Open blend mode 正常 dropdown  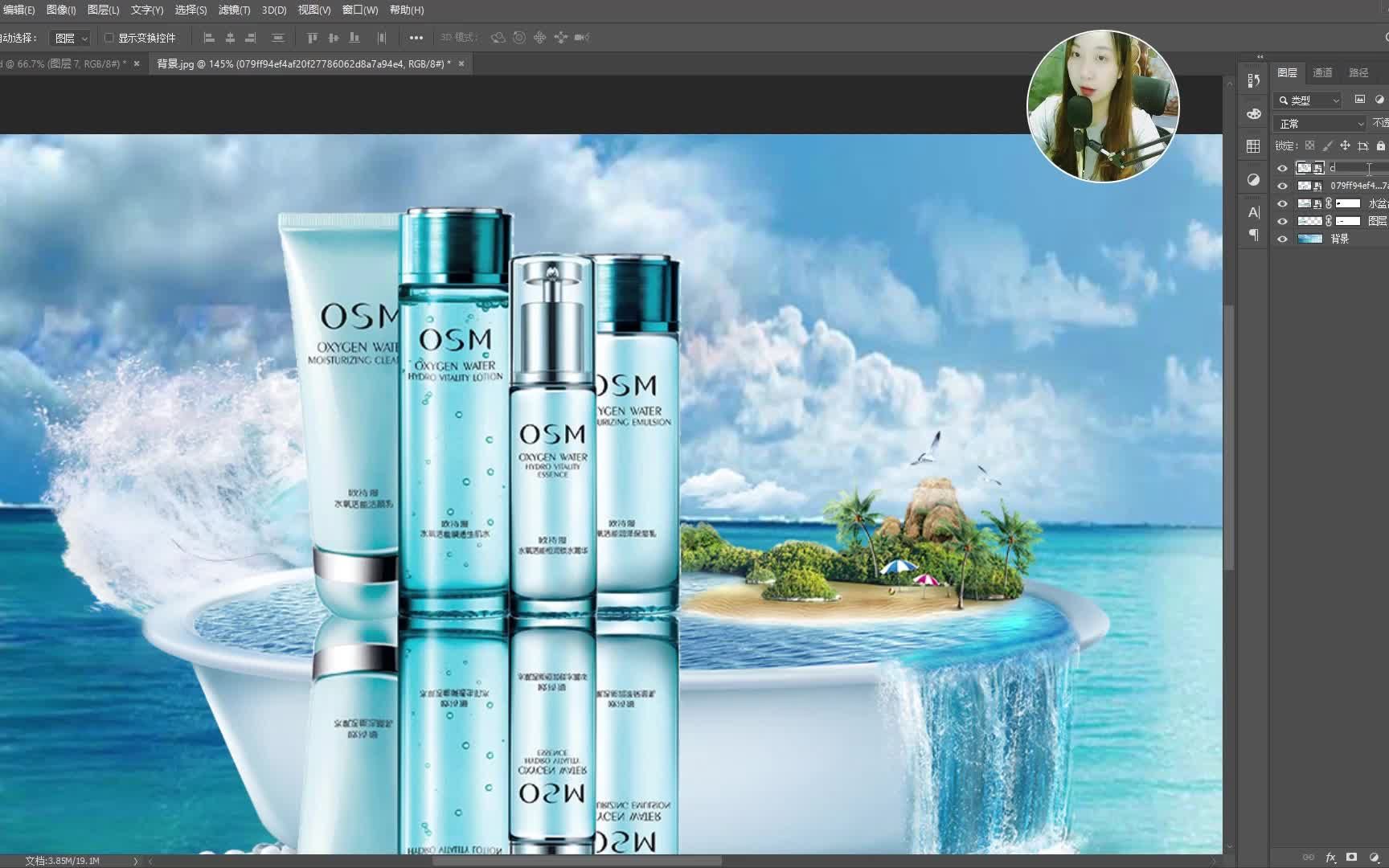pos(1321,124)
